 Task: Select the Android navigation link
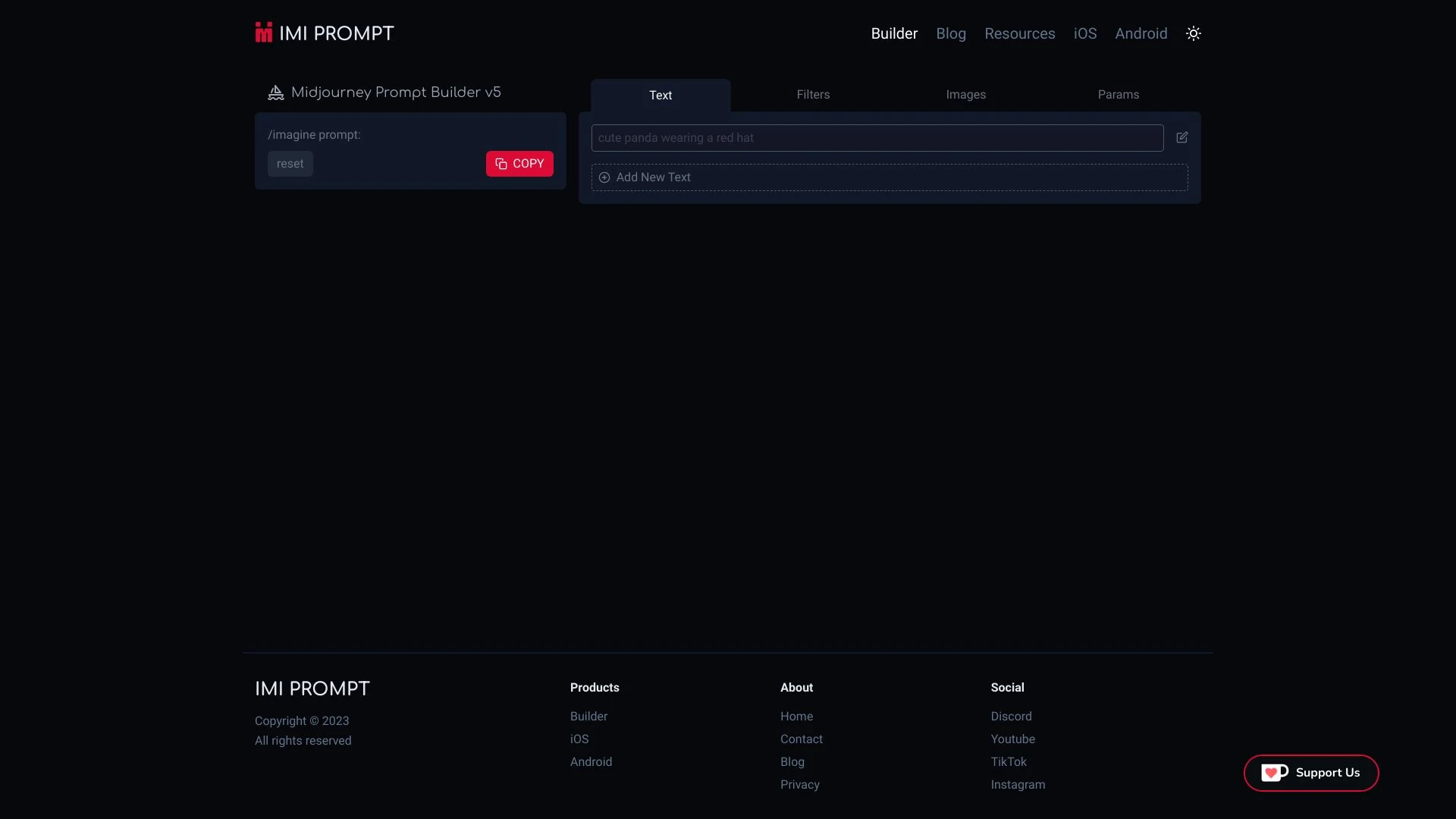pyautogui.click(x=1141, y=33)
